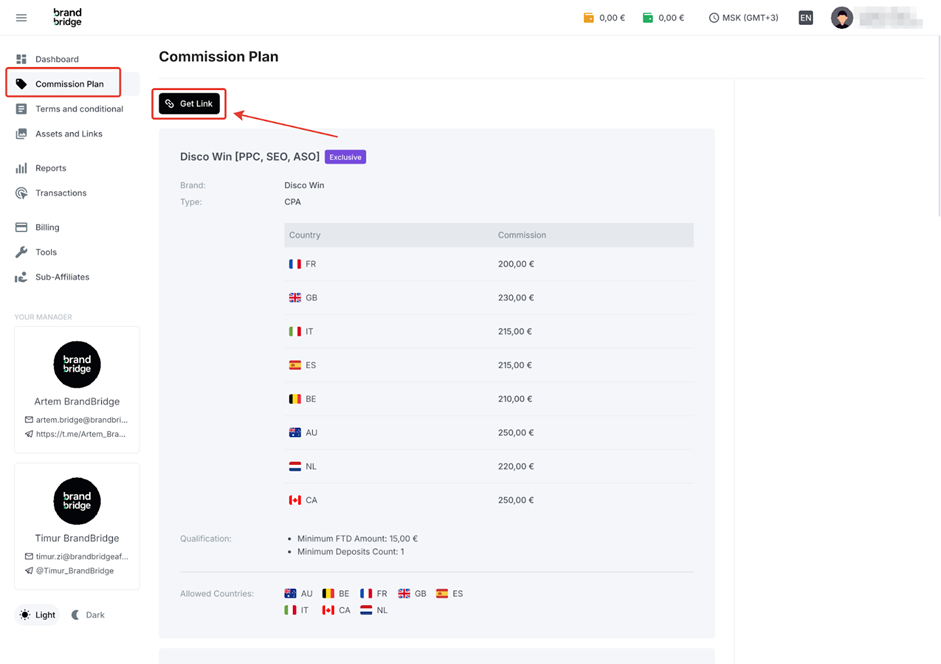The height and width of the screenshot is (664, 941).
Task: Click the Italy flag in IT commission row
Action: (x=295, y=331)
